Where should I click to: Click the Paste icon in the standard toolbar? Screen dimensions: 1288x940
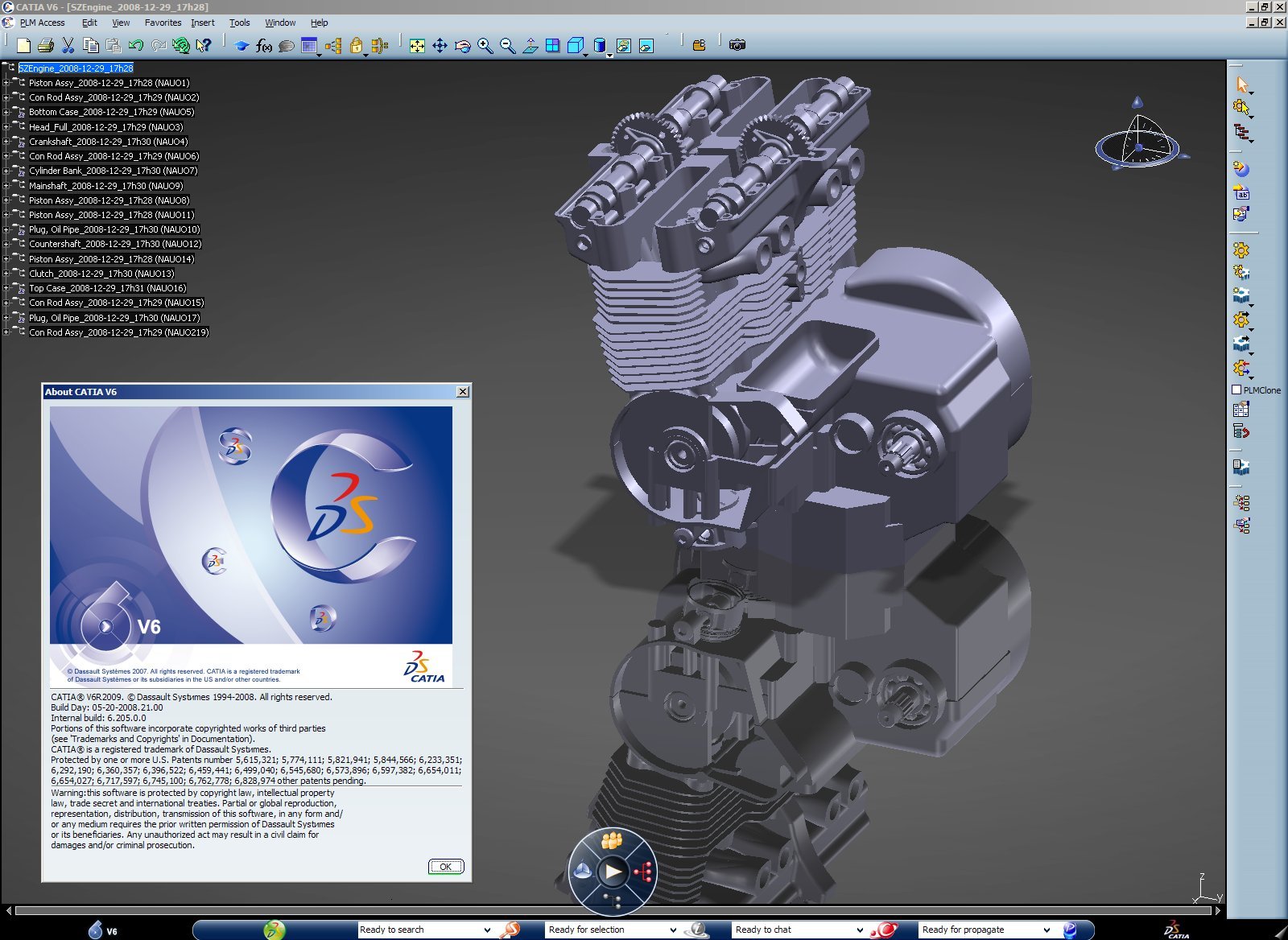coord(114,46)
